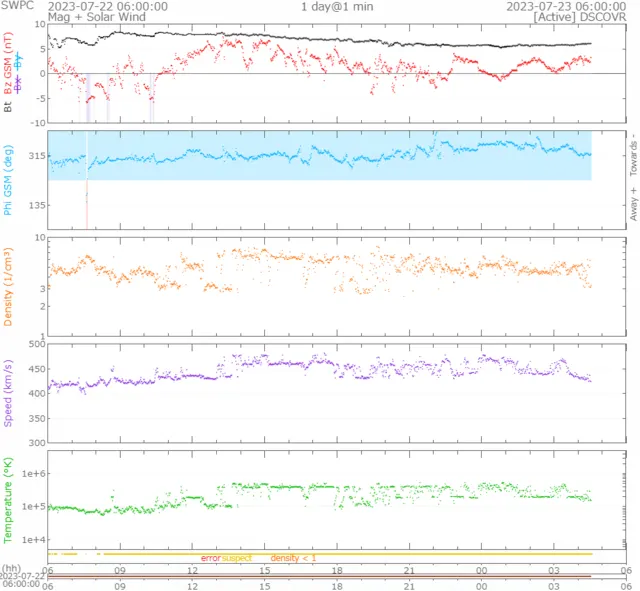Click the yellow 'suspect' flag legend
This screenshot has width=640, height=591.
pos(237,557)
